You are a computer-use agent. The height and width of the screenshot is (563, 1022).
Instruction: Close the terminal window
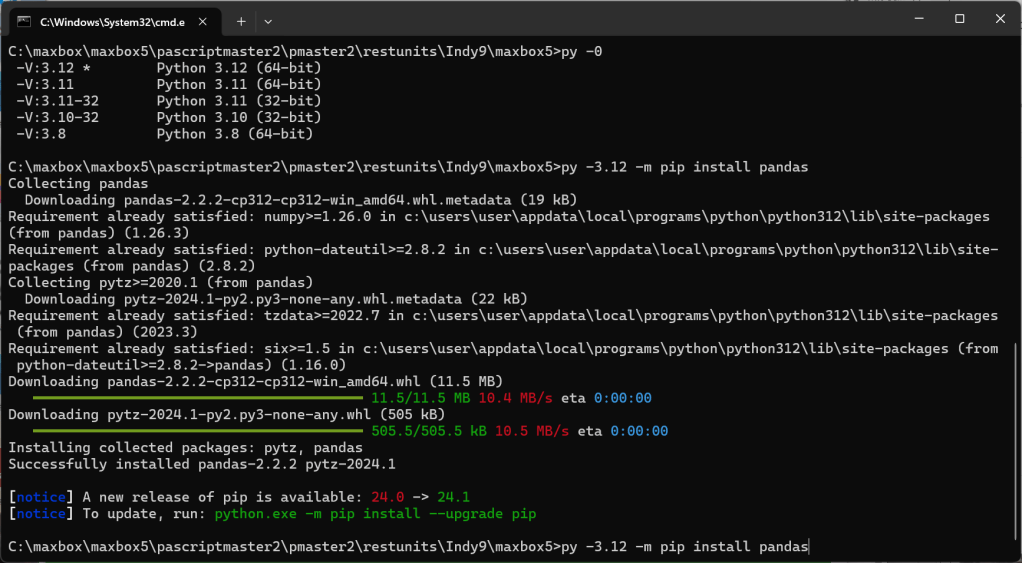click(x=1000, y=19)
